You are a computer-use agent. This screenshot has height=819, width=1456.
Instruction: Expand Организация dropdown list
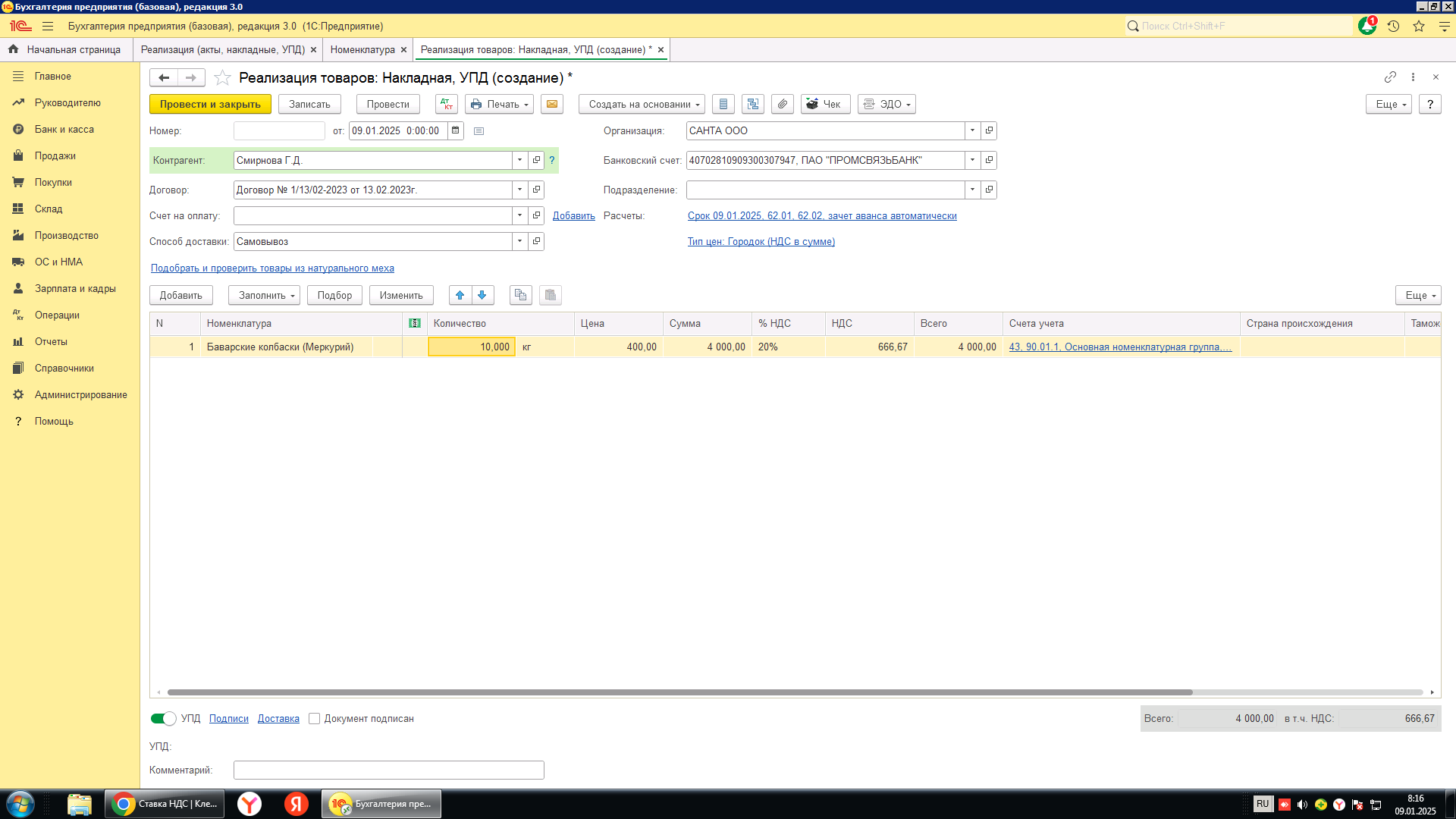tap(972, 130)
